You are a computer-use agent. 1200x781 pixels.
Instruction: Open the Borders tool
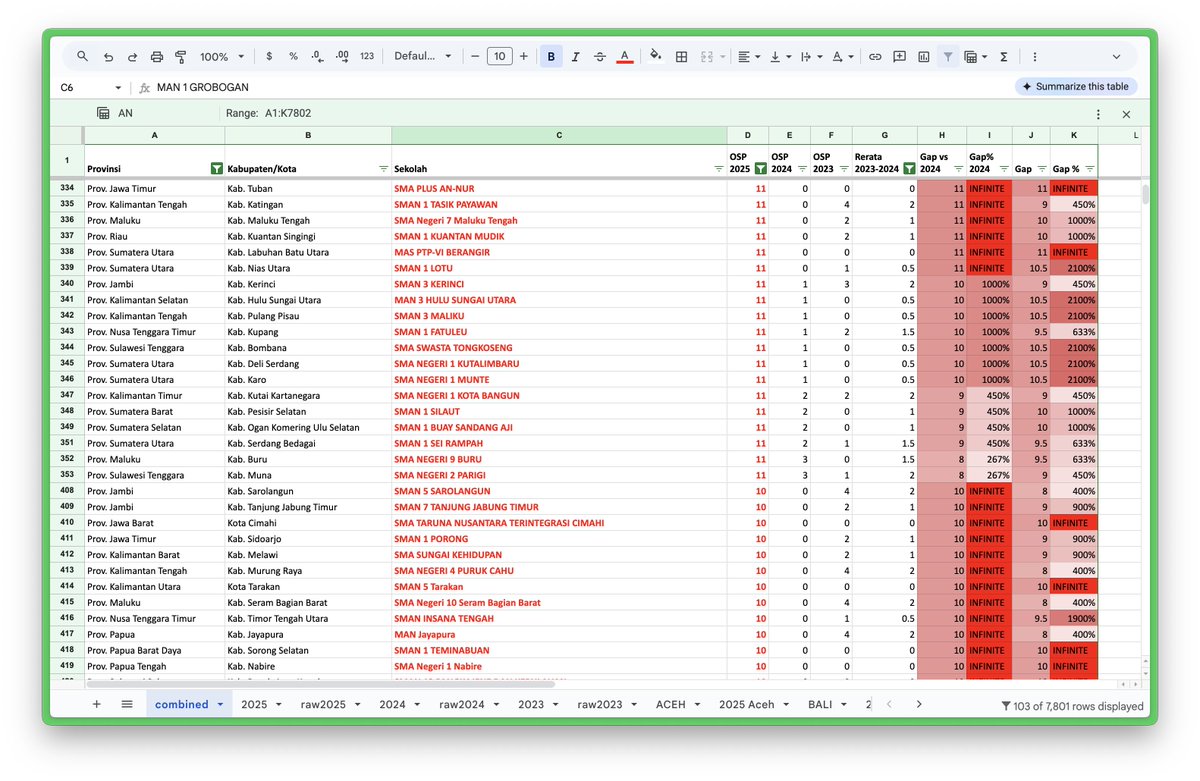click(681, 57)
